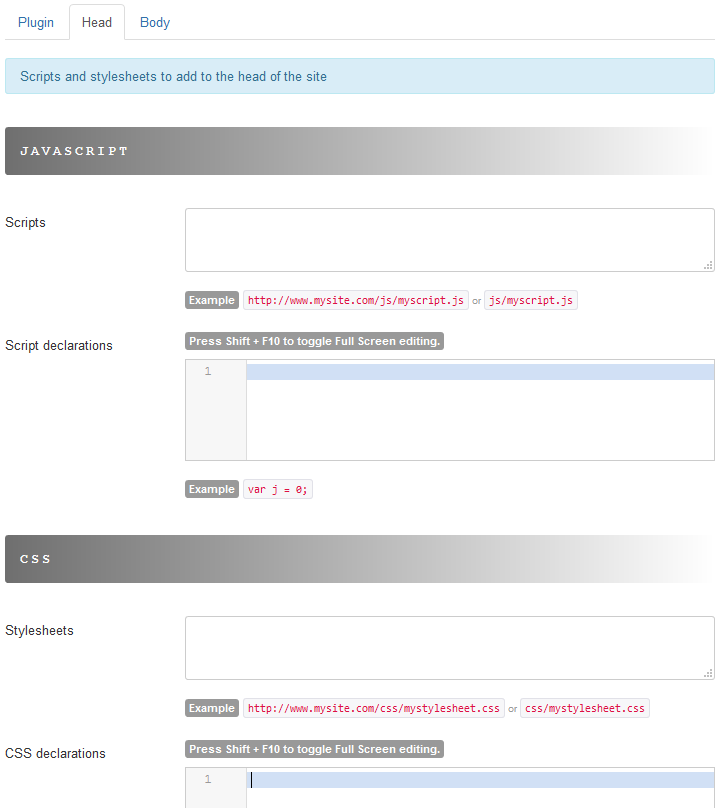Screen dimensions: 721x808
Task: Click the CSS section header
Action: (x=360, y=559)
